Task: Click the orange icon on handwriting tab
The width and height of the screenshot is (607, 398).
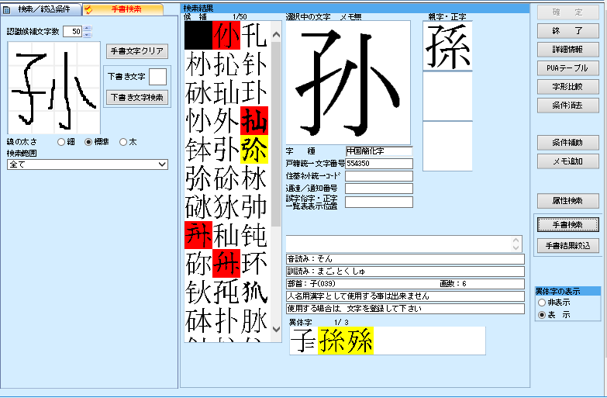Action: point(89,9)
